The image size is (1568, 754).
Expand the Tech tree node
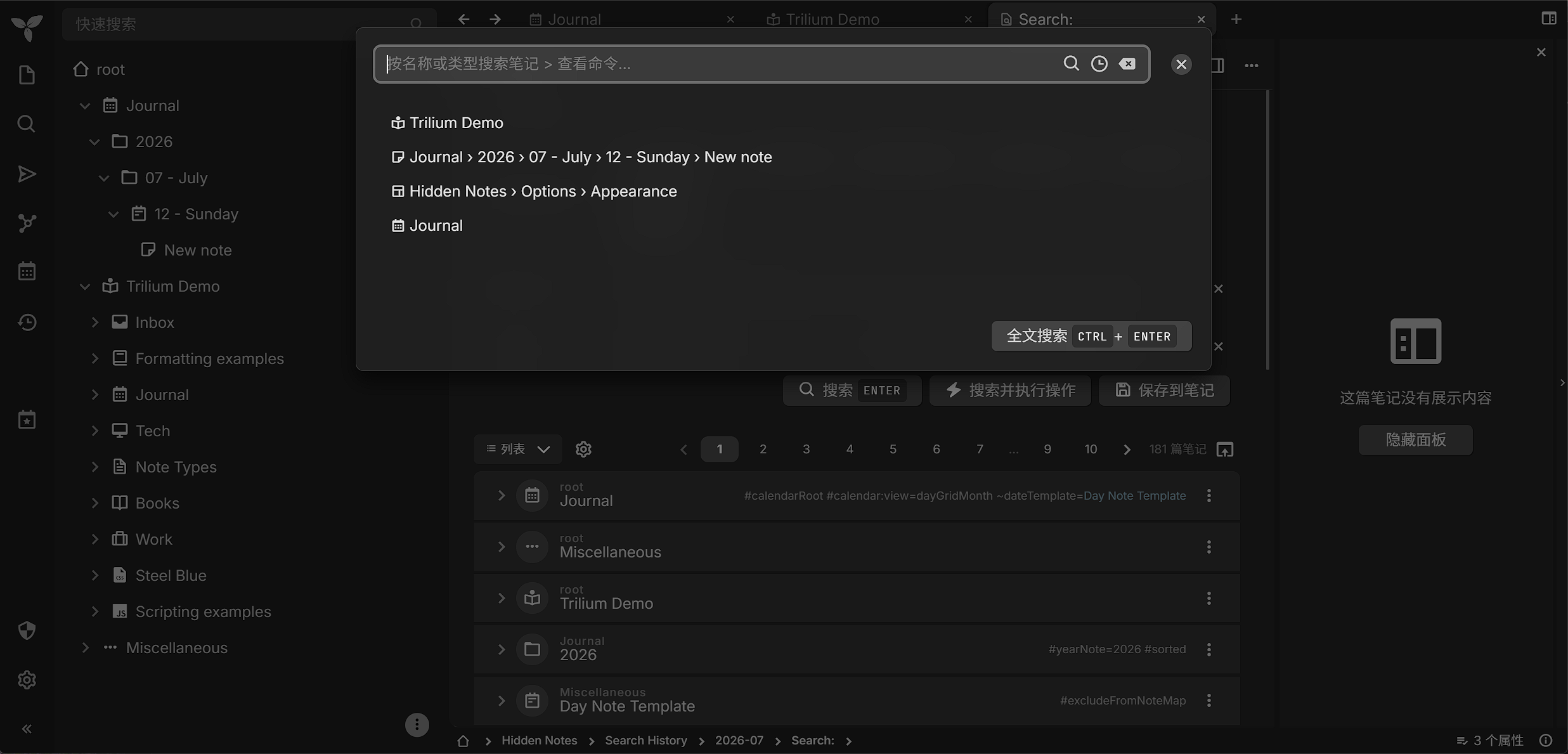click(x=94, y=431)
